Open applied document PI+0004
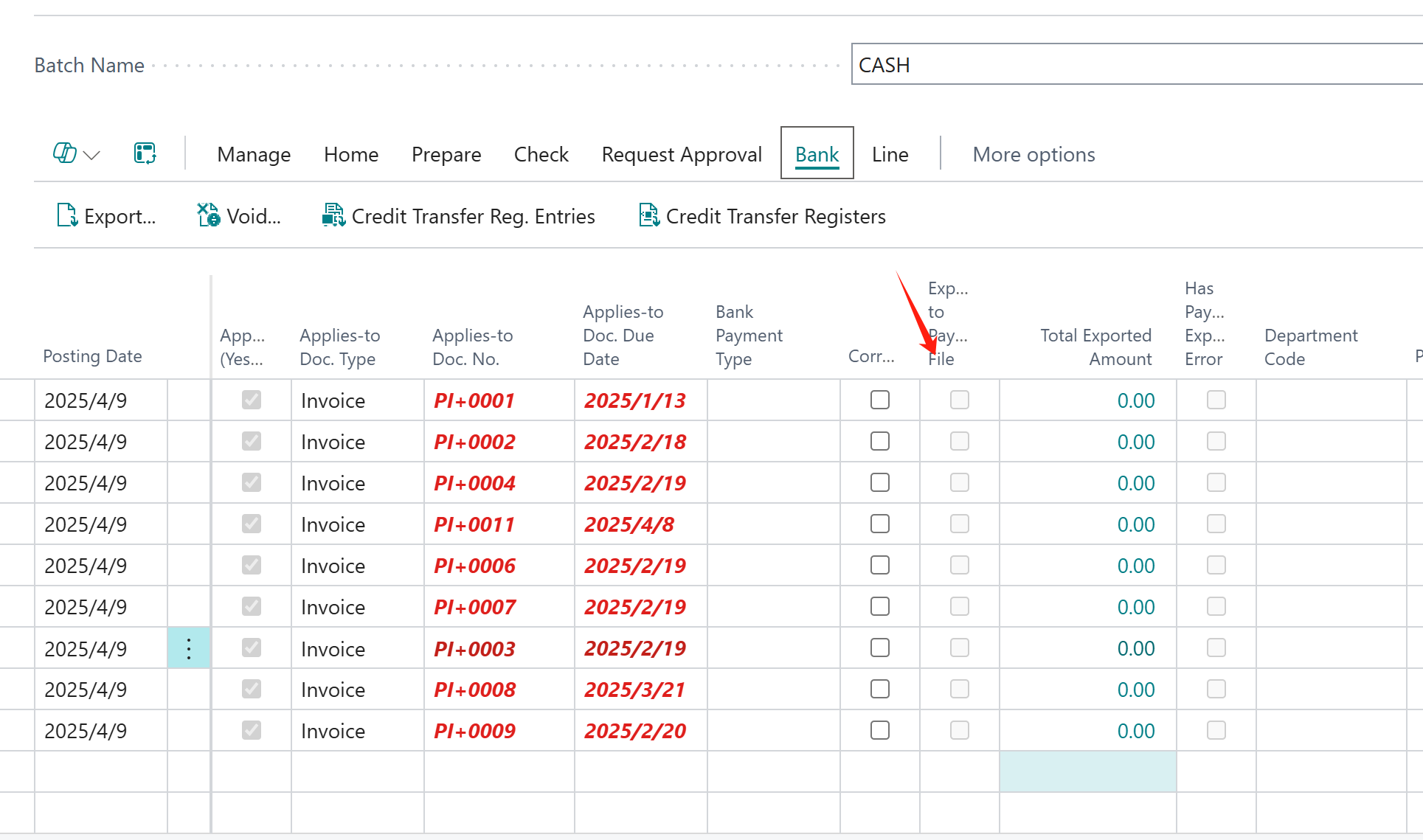1423x840 pixels. click(x=474, y=483)
